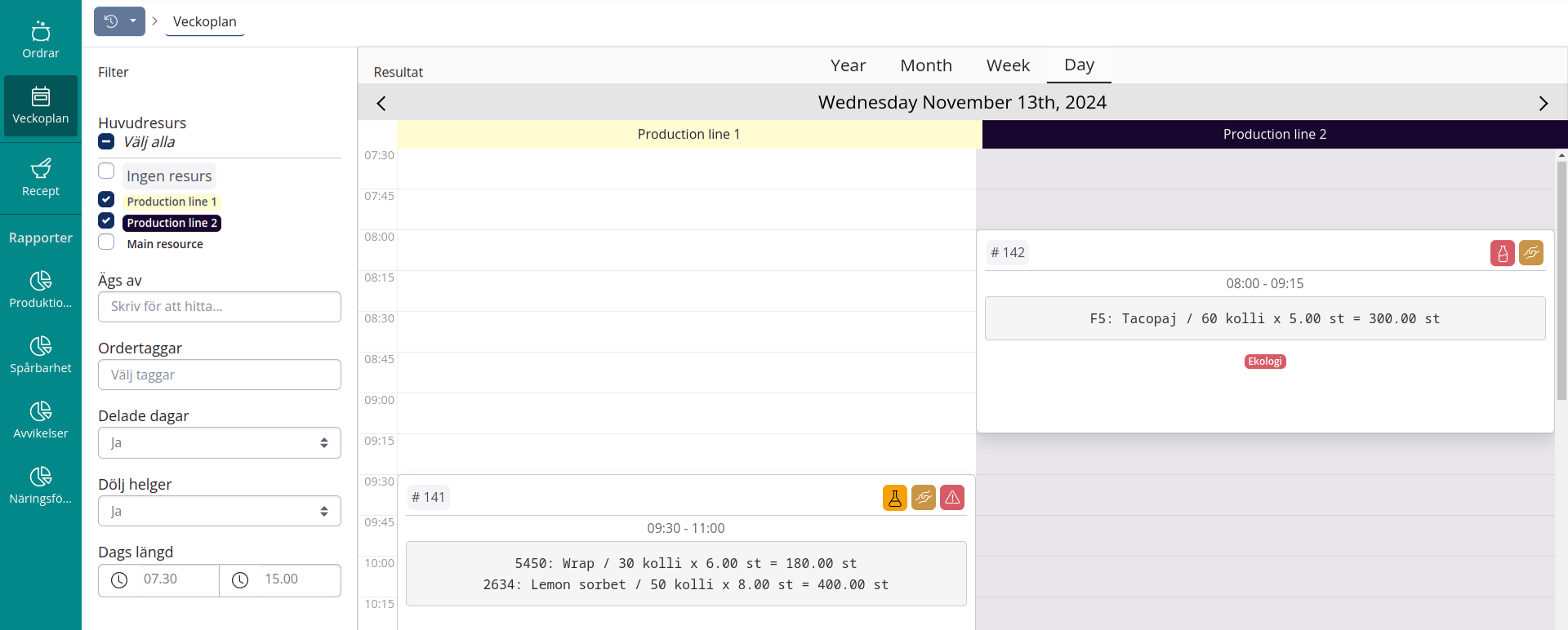Image resolution: width=1568 pixels, height=630 pixels.
Task: Open order number 142 label
Action: click(x=1007, y=253)
